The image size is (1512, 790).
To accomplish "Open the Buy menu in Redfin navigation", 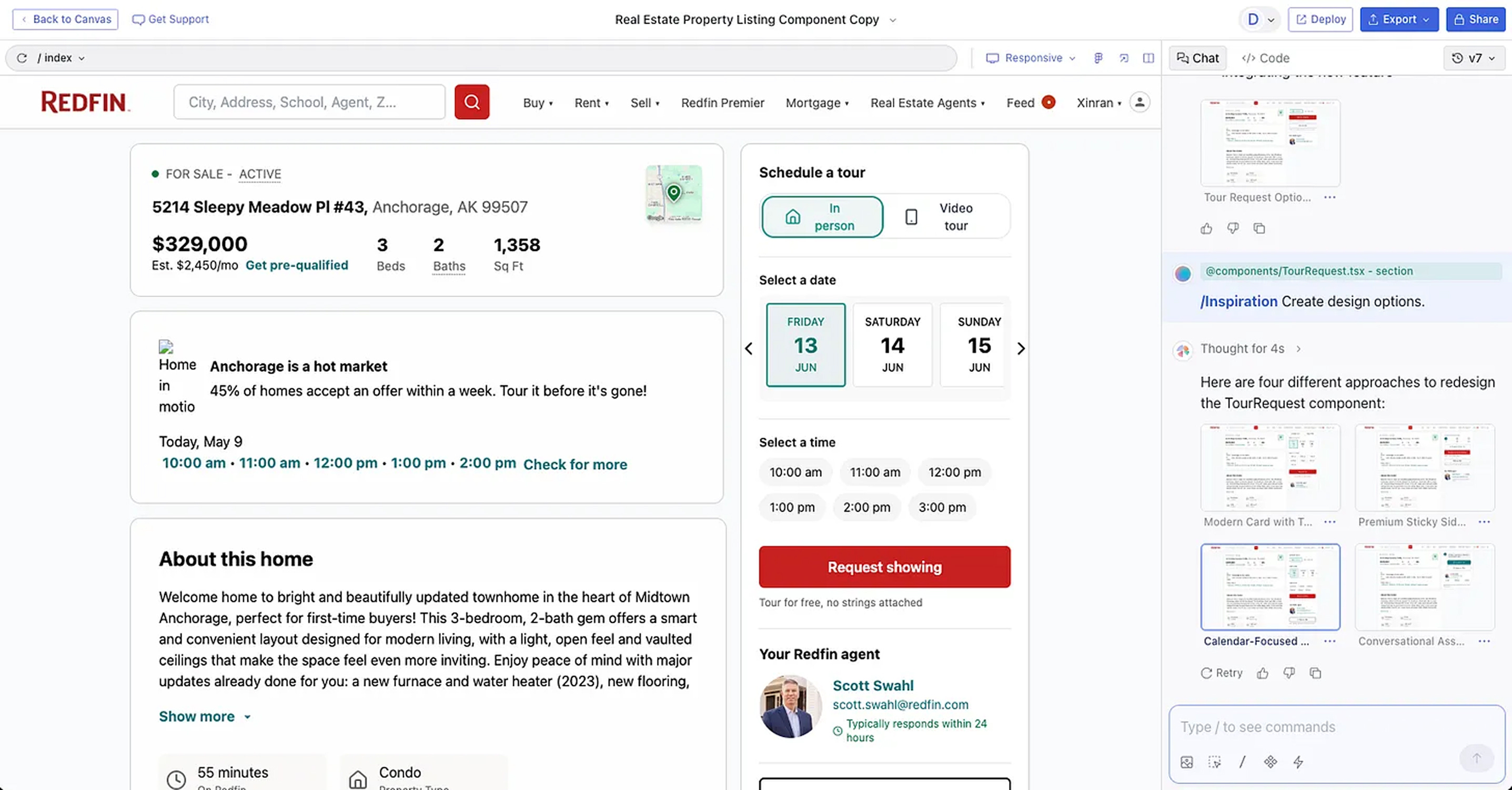I will click(537, 103).
